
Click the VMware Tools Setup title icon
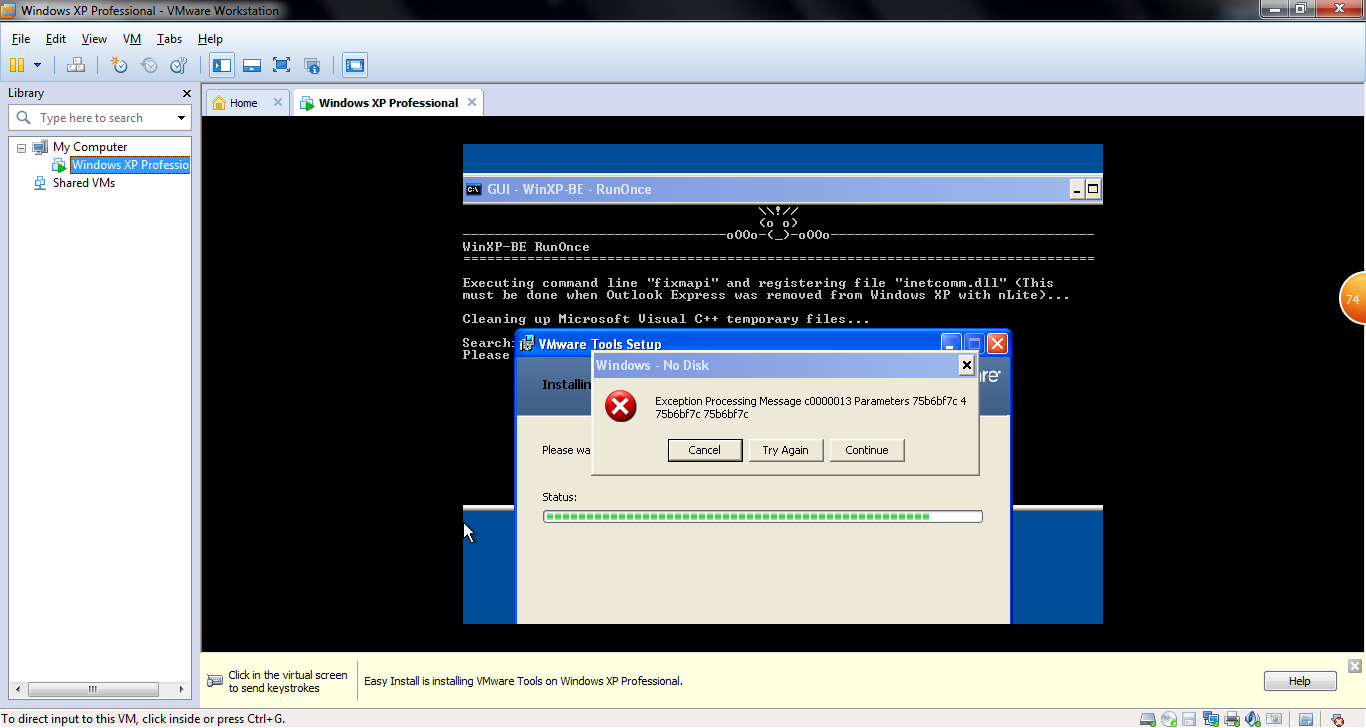(526, 344)
